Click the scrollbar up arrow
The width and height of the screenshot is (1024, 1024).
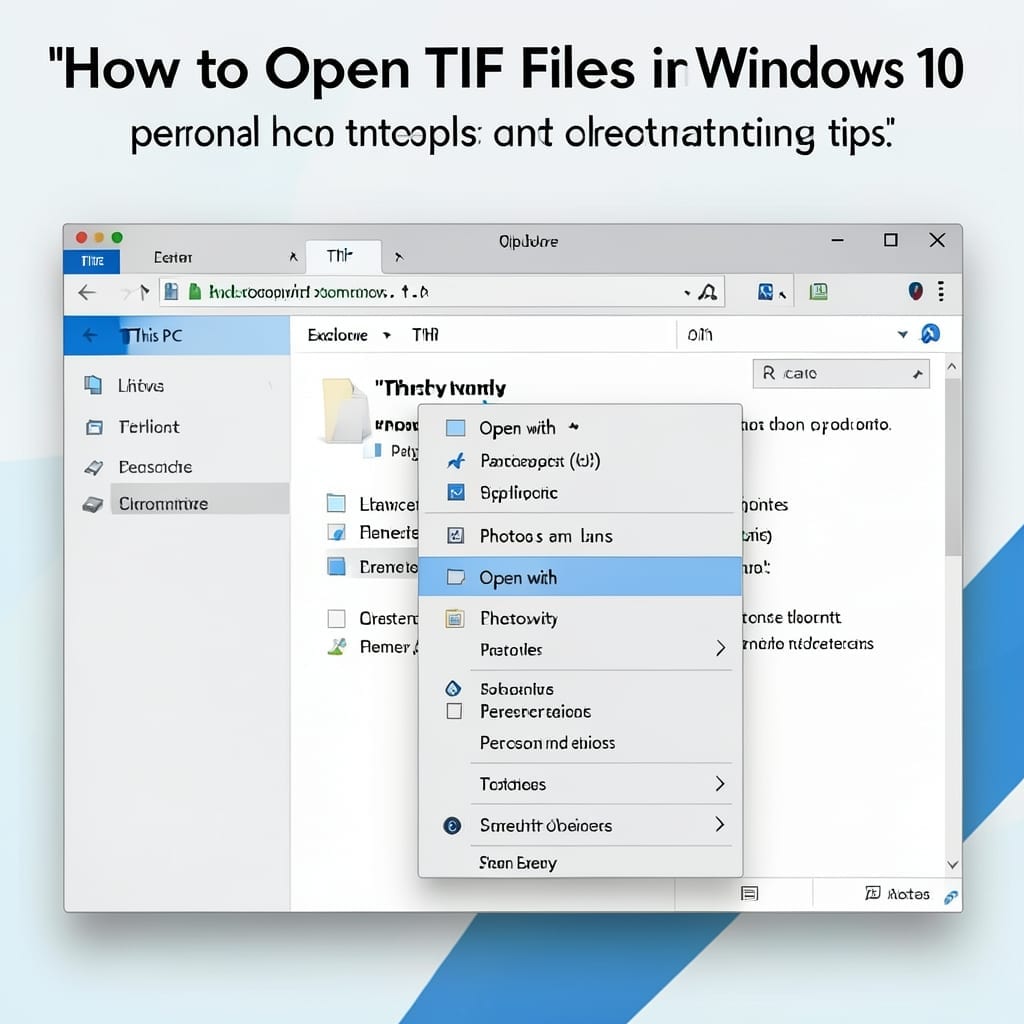(x=952, y=367)
